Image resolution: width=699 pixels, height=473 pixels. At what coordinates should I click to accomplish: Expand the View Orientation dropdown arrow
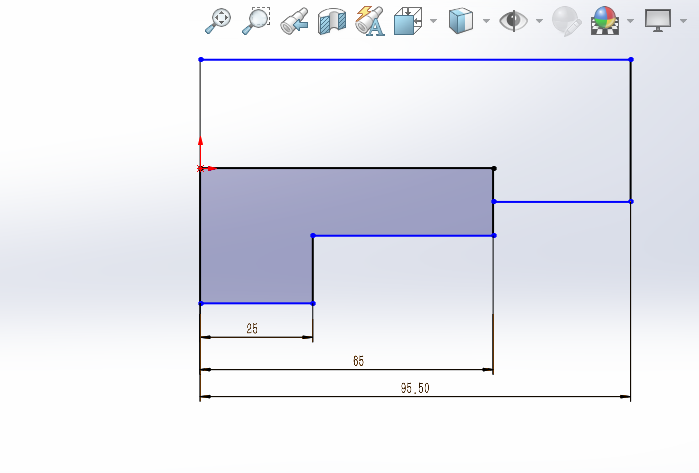(x=433, y=21)
